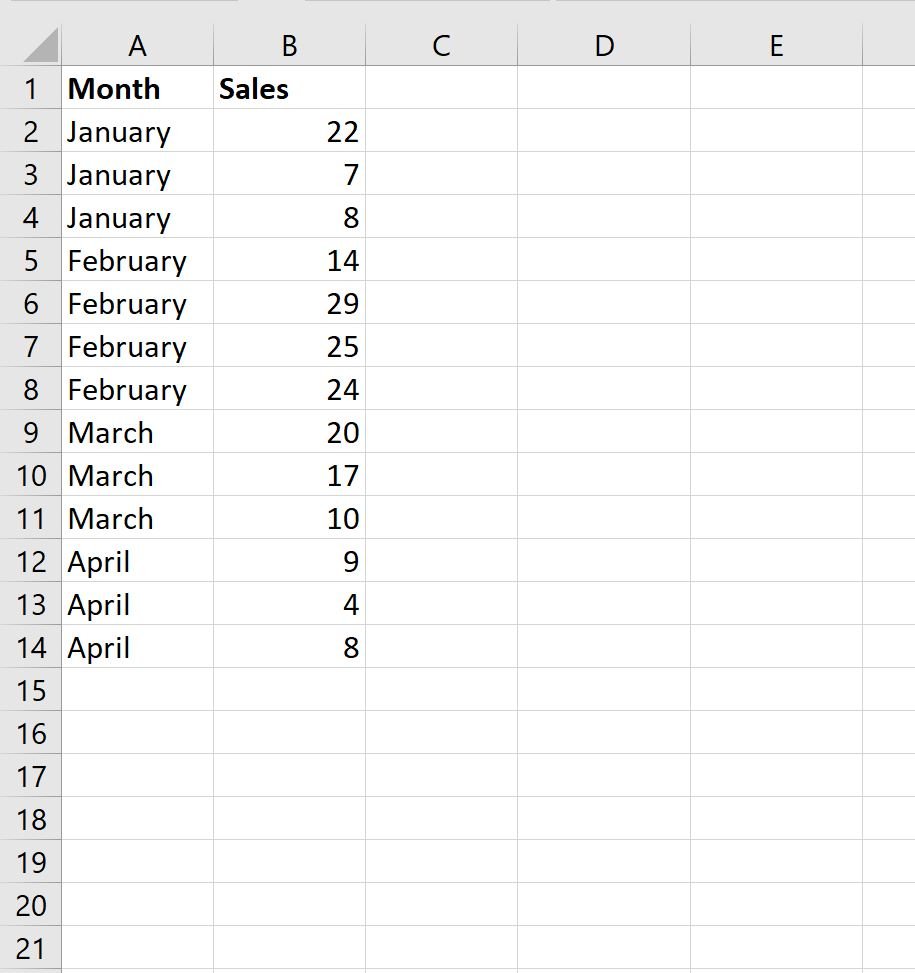Select the cell with sales value 29

tap(290, 302)
